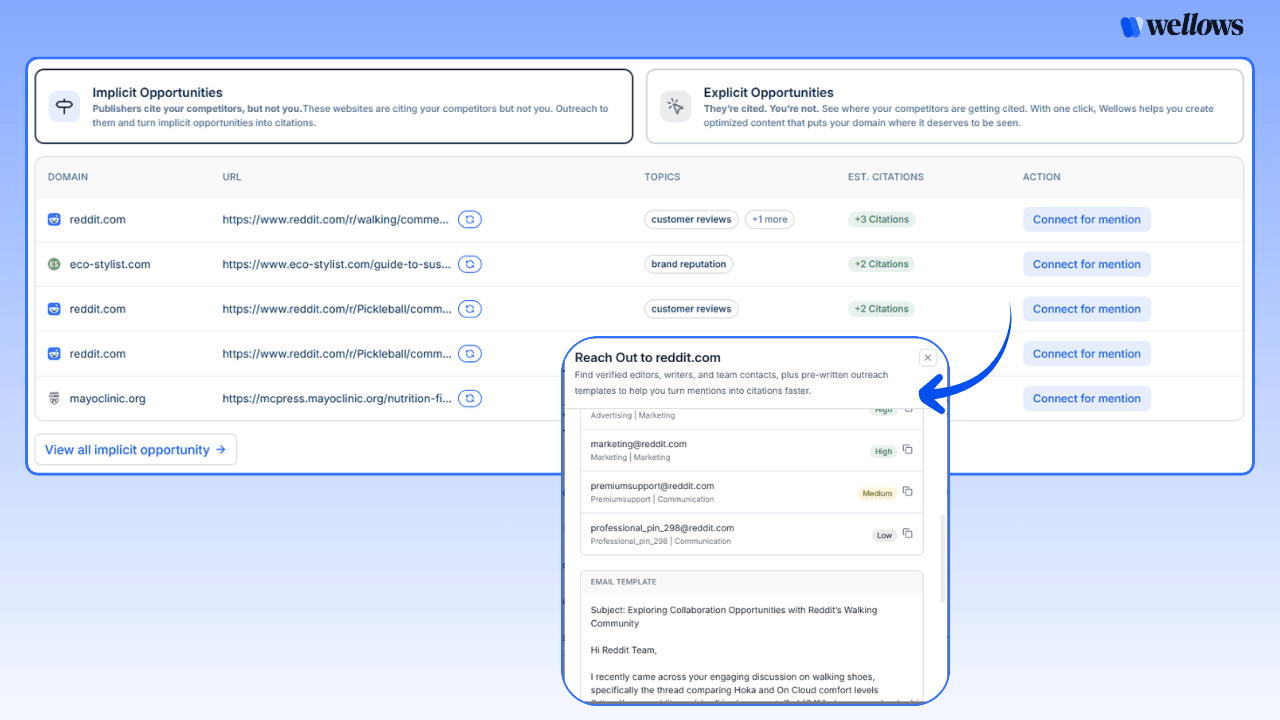The height and width of the screenshot is (720, 1280).
Task: Click refresh icon beside reddit walking URL
Action: click(470, 219)
